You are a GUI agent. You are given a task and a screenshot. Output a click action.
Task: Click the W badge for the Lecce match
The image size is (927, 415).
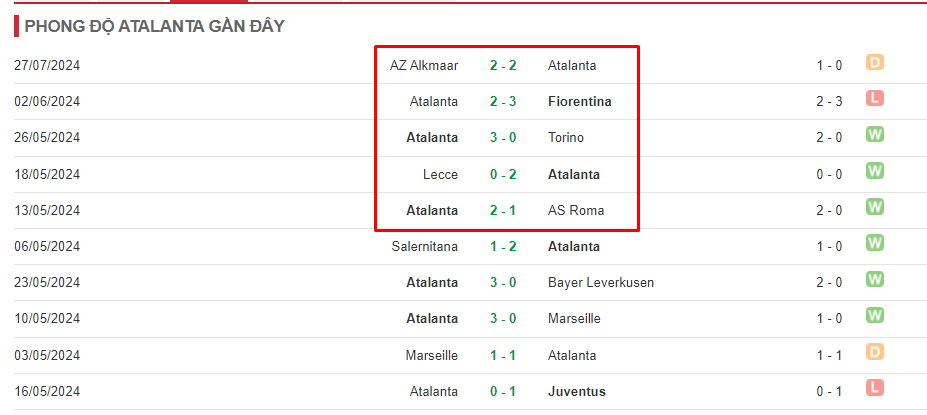[874, 171]
